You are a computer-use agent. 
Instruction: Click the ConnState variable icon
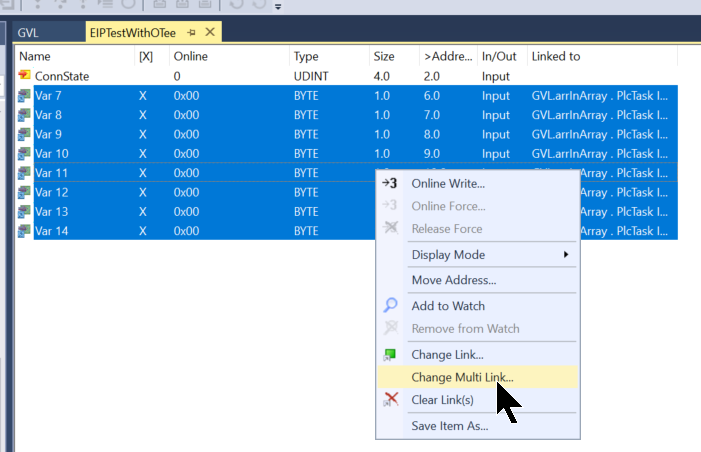point(25,76)
